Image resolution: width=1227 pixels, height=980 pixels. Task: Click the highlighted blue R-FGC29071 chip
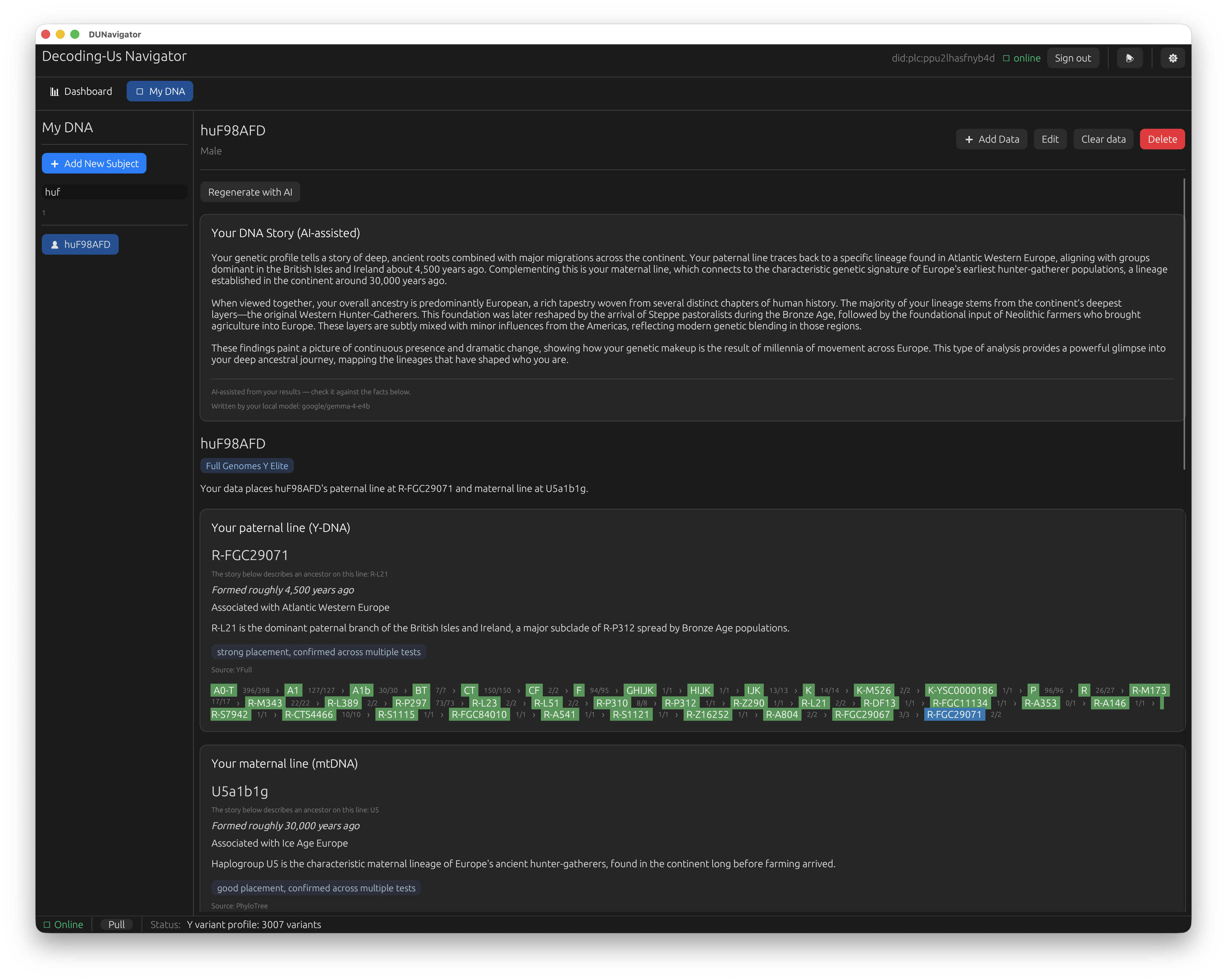(x=954, y=715)
